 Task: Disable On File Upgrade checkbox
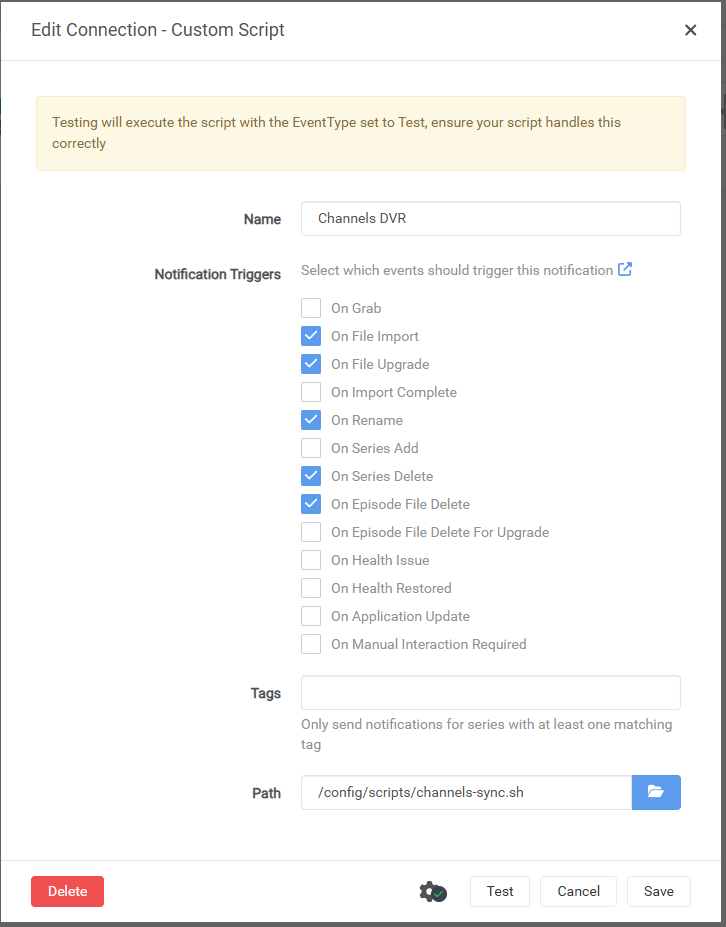click(311, 364)
